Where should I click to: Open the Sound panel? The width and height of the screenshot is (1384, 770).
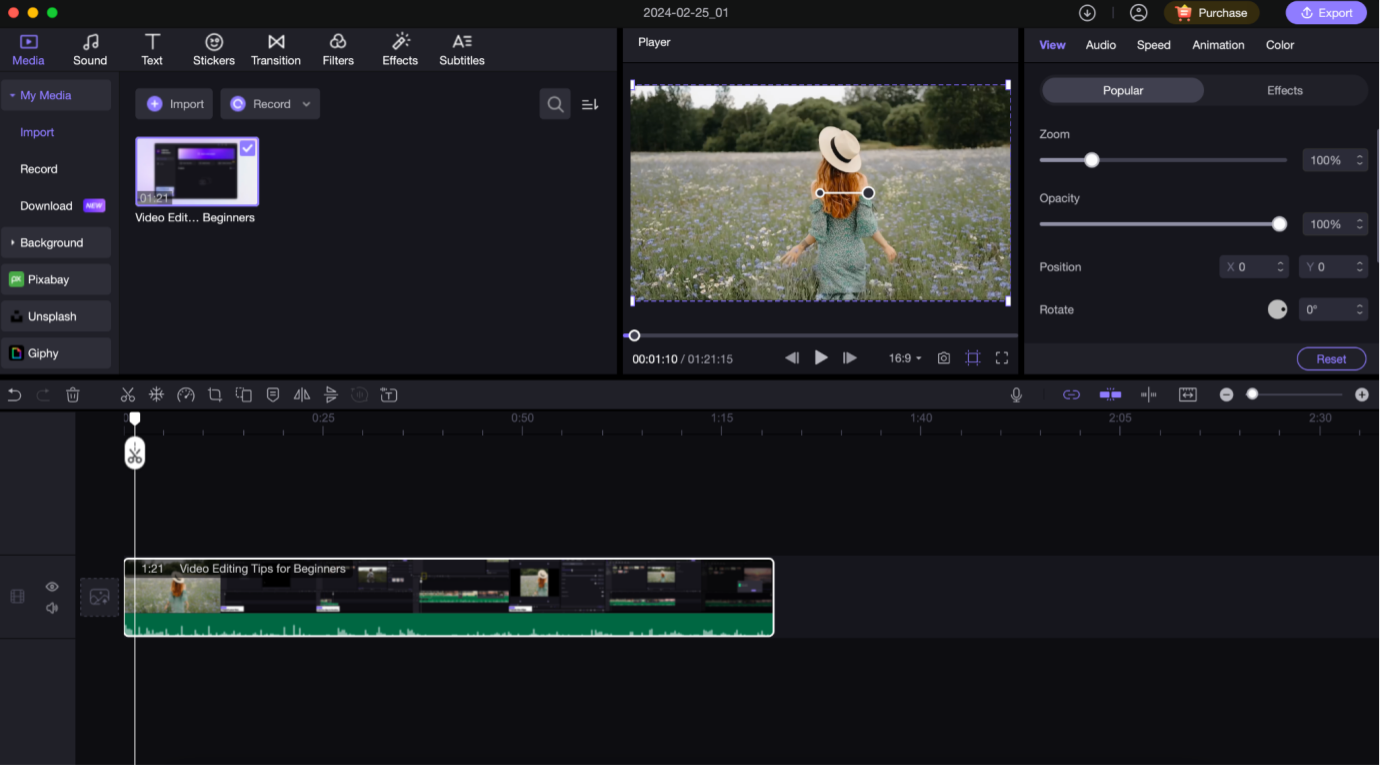[x=90, y=49]
